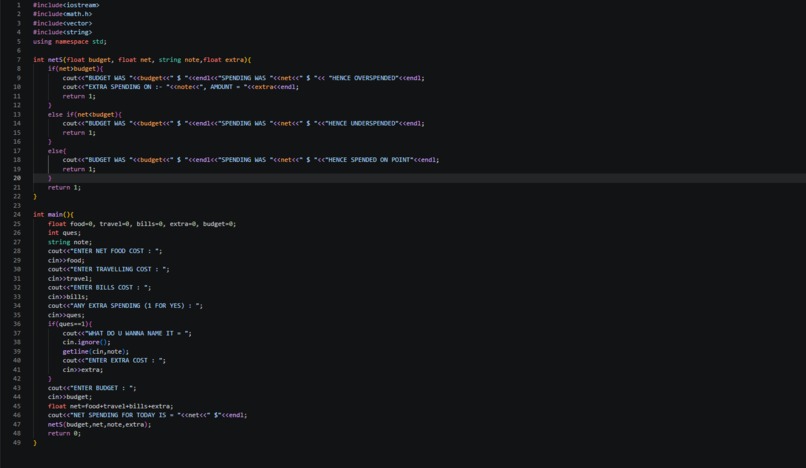Click the 'WHAT DO U WANNA NAME IT' line

tap(127, 333)
